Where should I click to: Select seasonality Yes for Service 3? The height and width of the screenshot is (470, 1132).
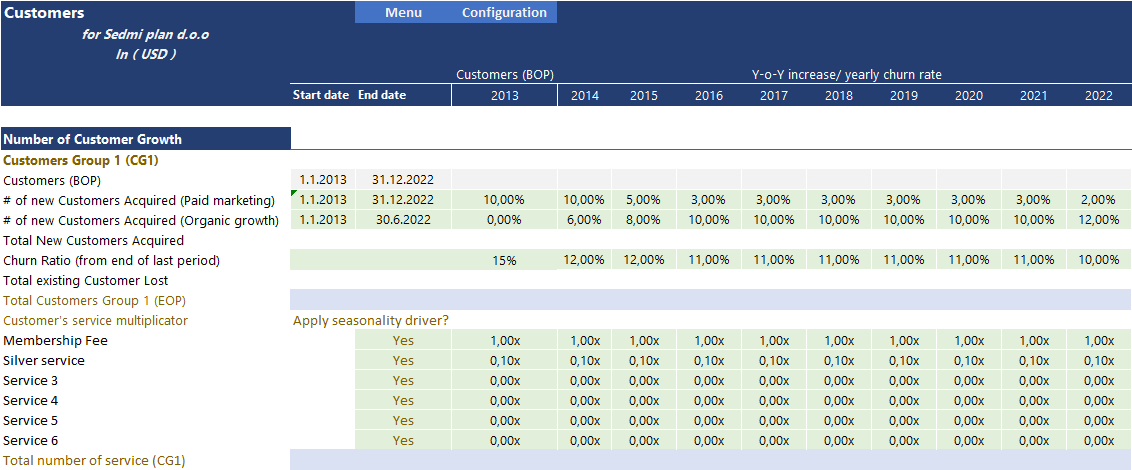pyautogui.click(x=403, y=380)
